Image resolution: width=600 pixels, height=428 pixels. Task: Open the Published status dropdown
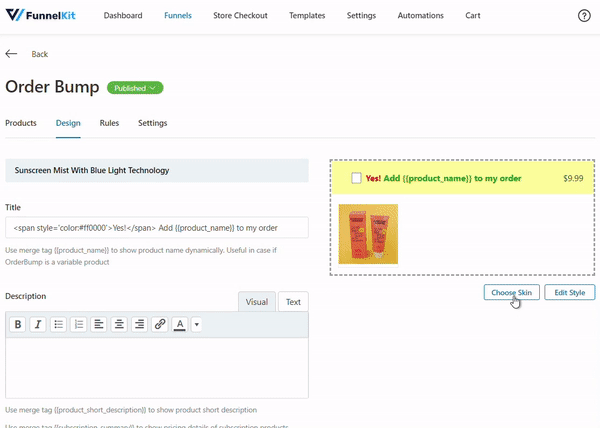click(135, 88)
